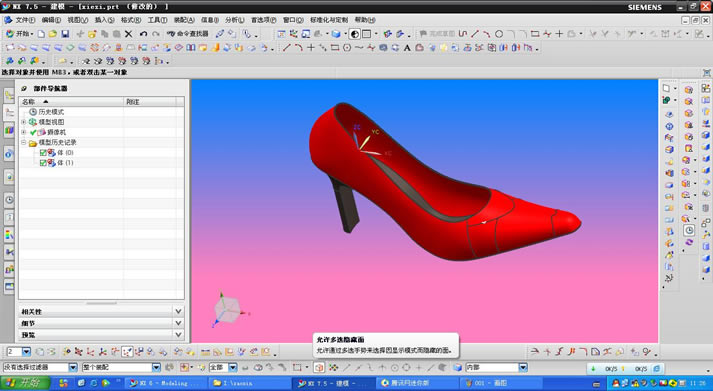Click the Redo arrow icon
Viewport: 713px width, 391px height.
pyautogui.click(x=156, y=34)
